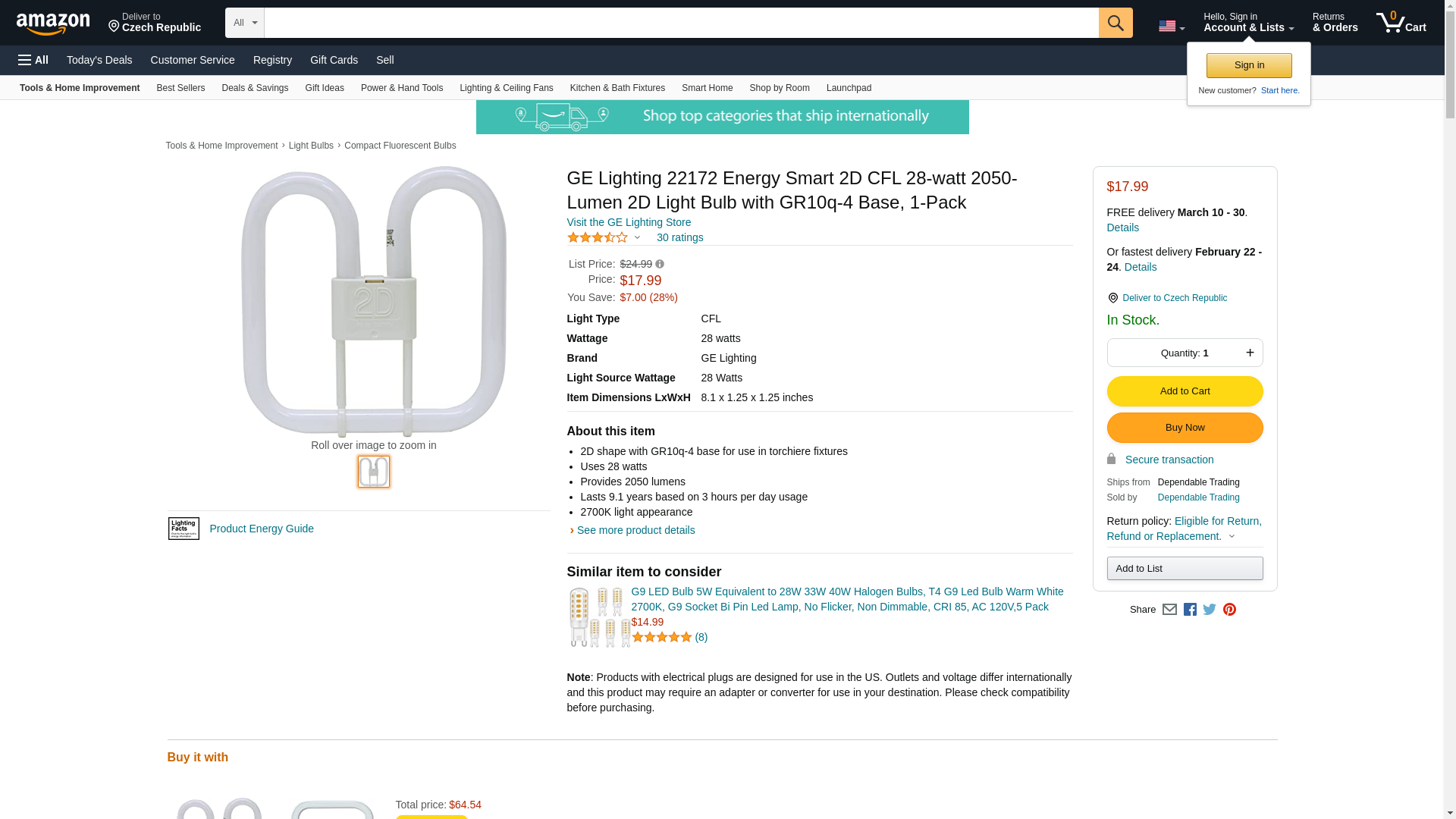
Task: Focus the Amazon search input field
Action: pos(681,23)
